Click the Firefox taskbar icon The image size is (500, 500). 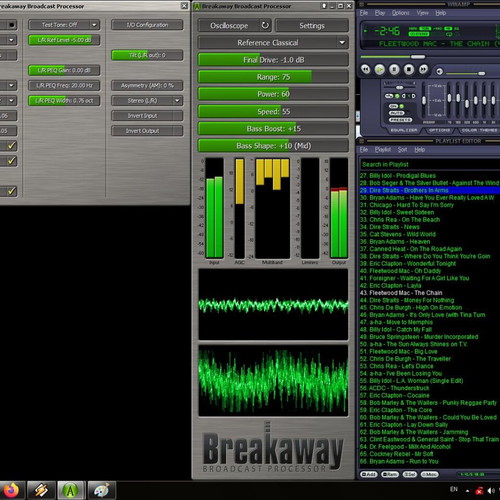[x=11, y=490]
